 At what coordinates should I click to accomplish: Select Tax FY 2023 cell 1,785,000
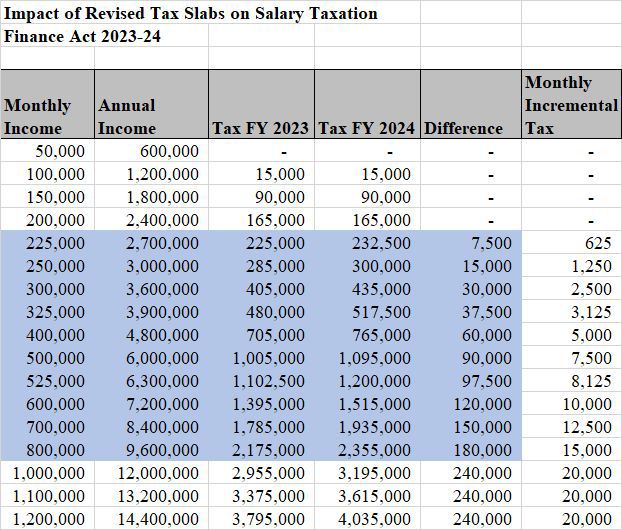tap(261, 426)
